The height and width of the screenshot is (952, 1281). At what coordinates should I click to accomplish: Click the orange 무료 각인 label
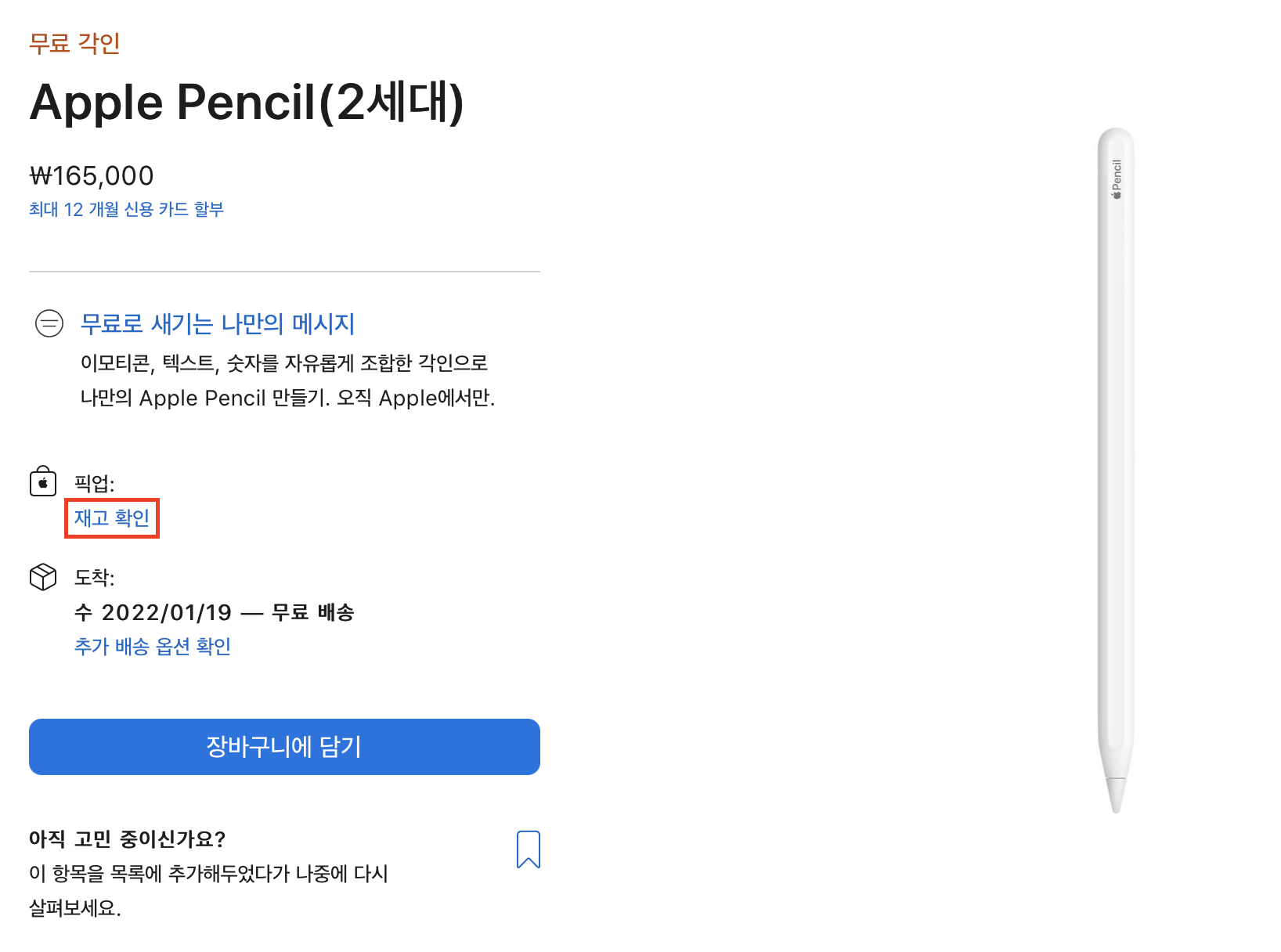(x=74, y=43)
